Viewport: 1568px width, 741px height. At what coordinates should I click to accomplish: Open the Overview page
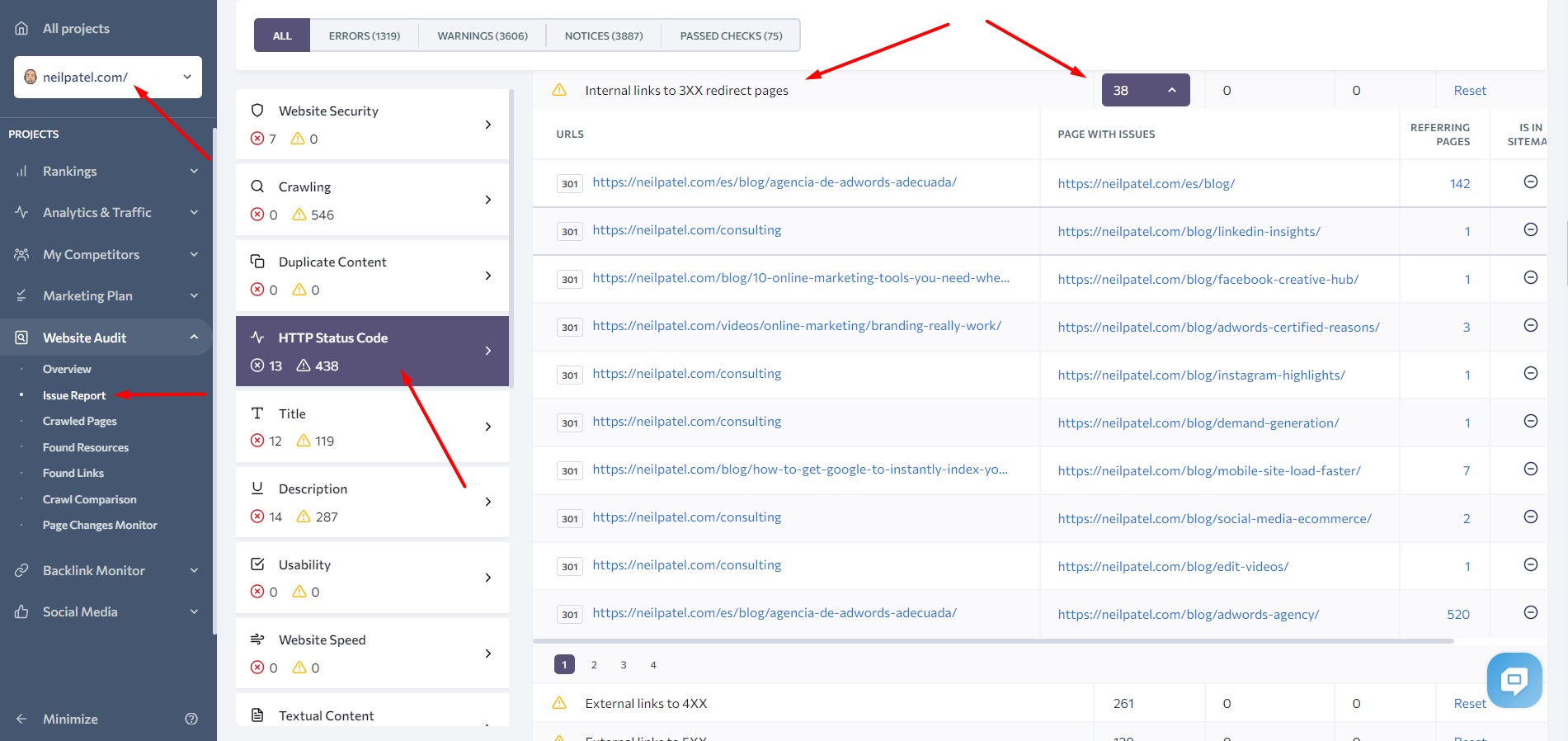point(67,369)
